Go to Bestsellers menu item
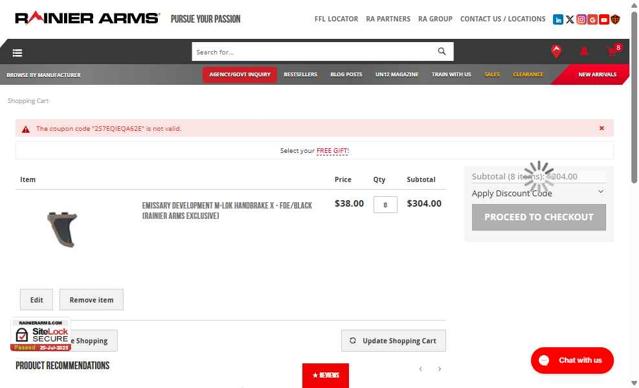Screen dimensions: 639x388 pos(300,74)
